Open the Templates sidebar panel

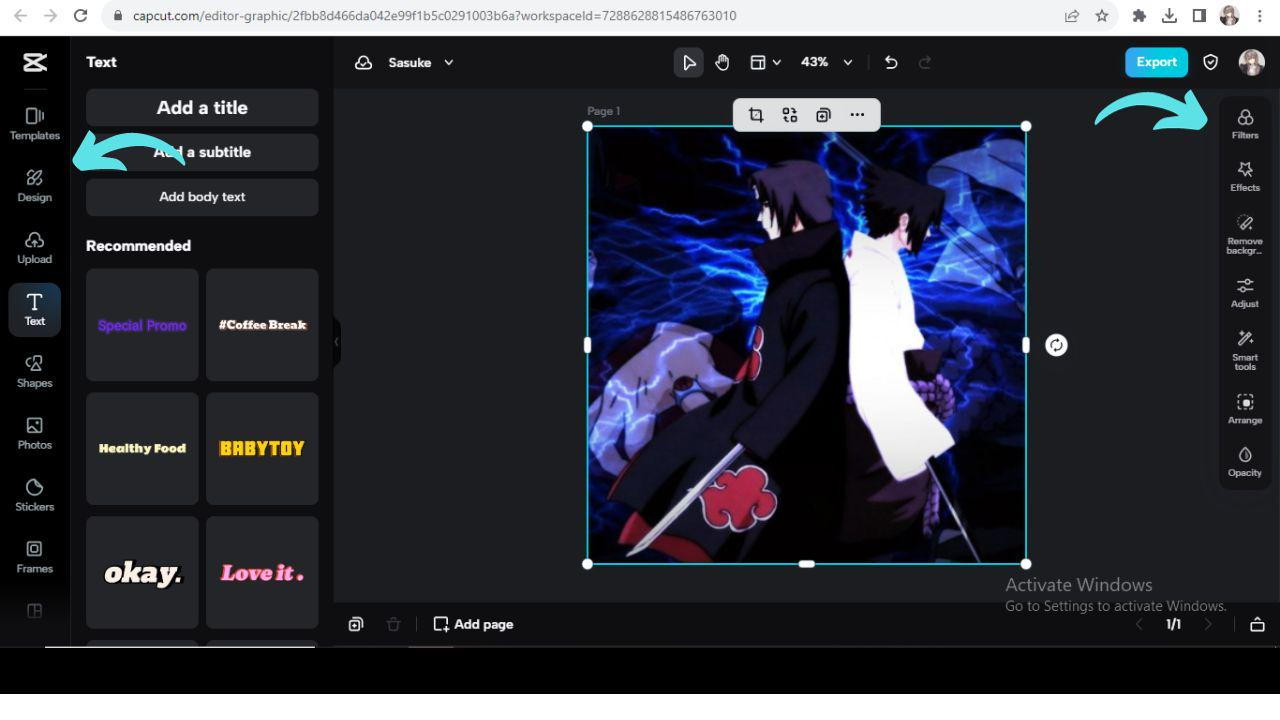(35, 124)
